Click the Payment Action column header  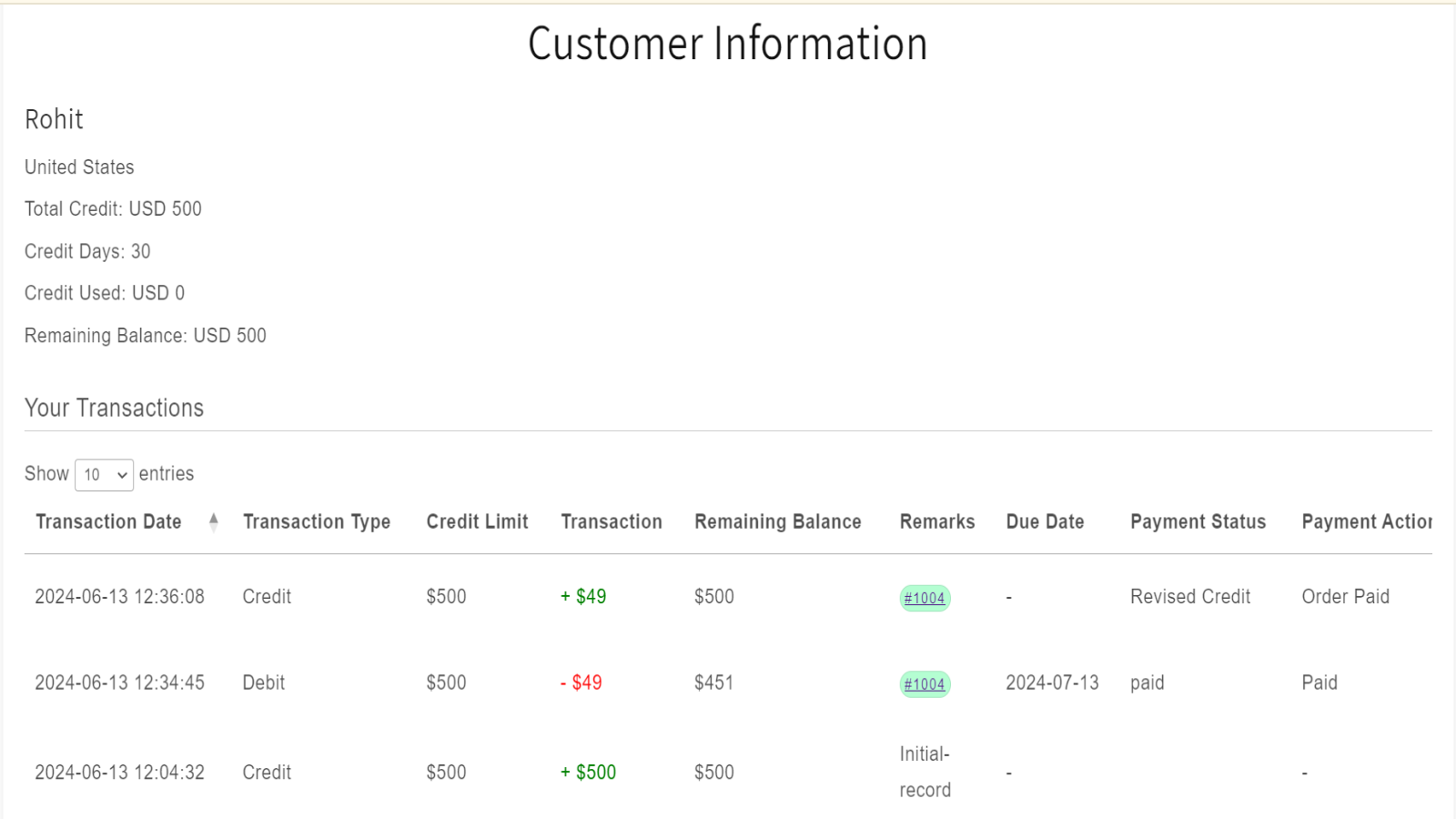[x=1370, y=521]
